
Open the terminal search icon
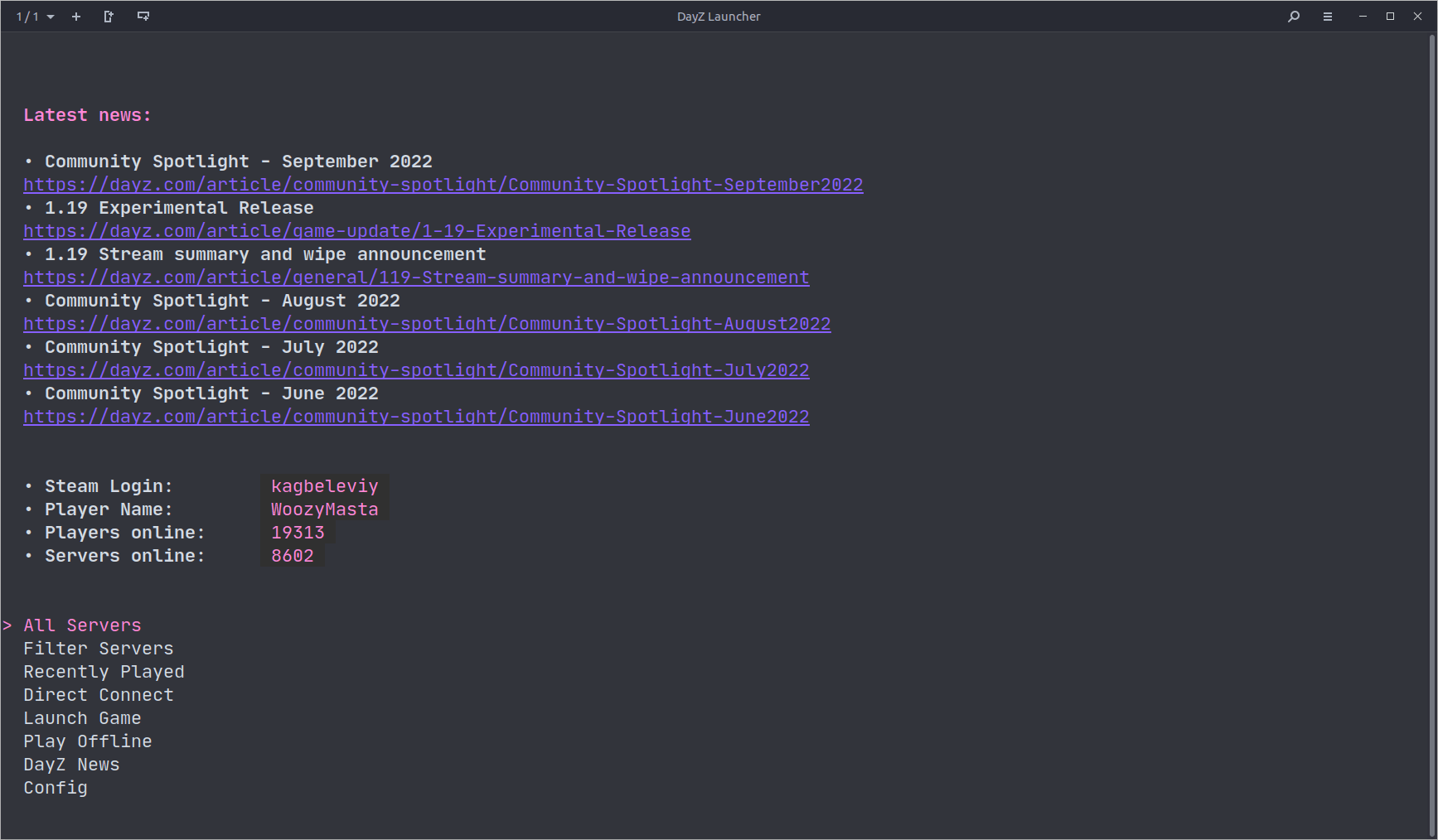[x=1294, y=17]
